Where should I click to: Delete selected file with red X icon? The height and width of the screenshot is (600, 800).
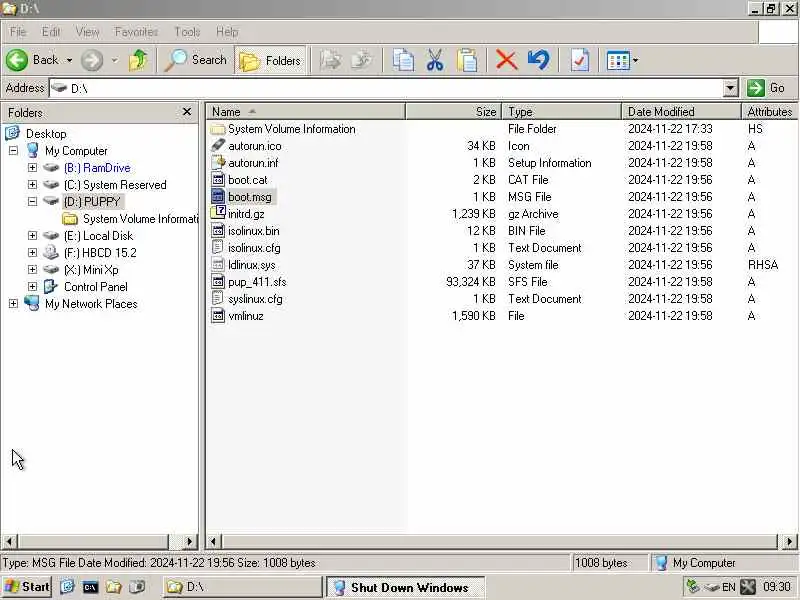coord(506,60)
